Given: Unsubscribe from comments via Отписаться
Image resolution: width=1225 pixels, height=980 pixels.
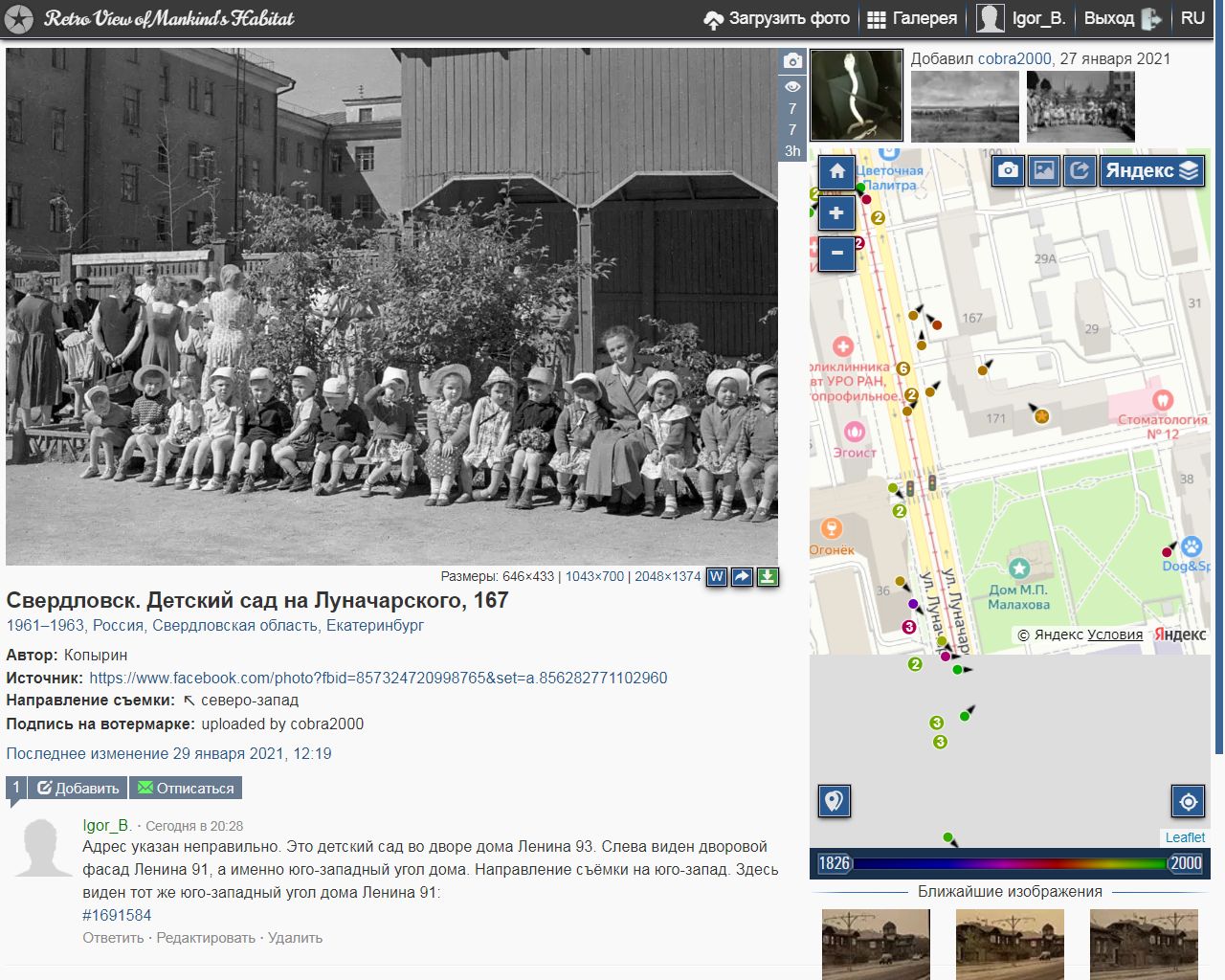Looking at the screenshot, I should click(x=186, y=789).
